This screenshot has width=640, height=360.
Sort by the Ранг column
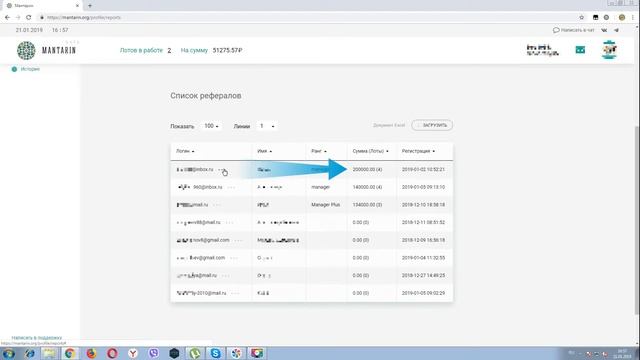tap(319, 151)
